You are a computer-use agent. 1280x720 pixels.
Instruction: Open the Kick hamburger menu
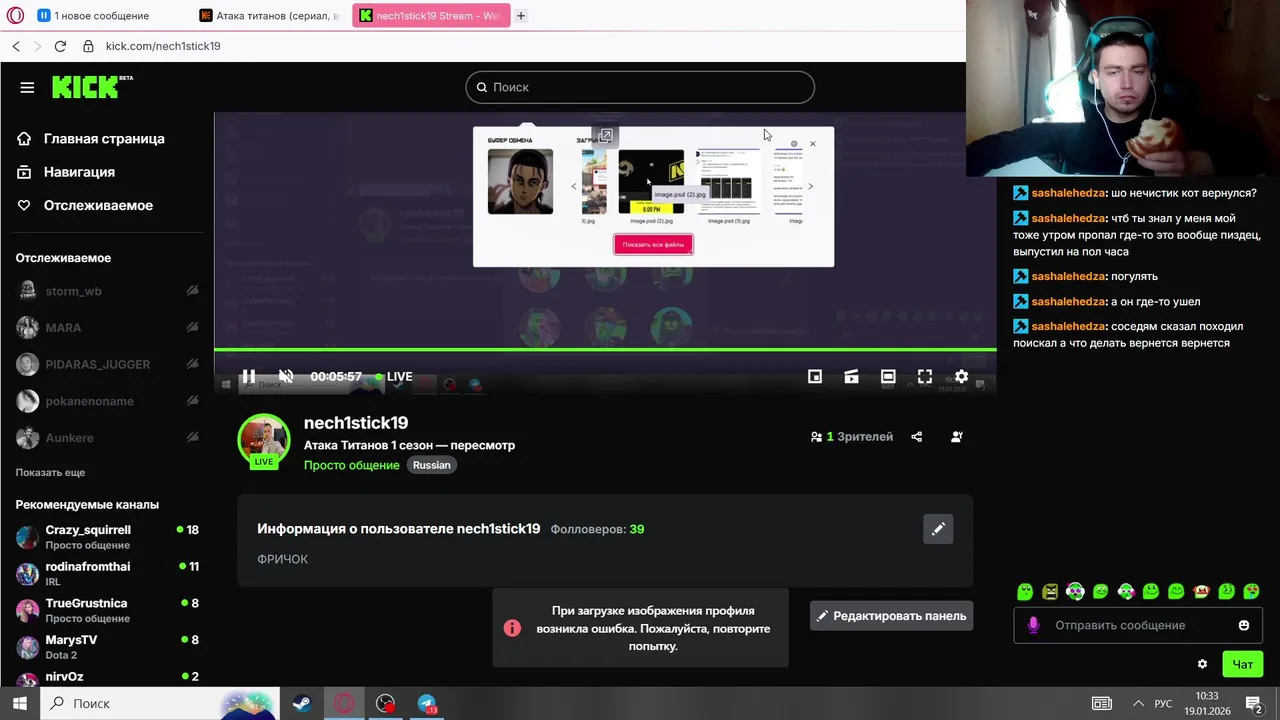point(27,87)
